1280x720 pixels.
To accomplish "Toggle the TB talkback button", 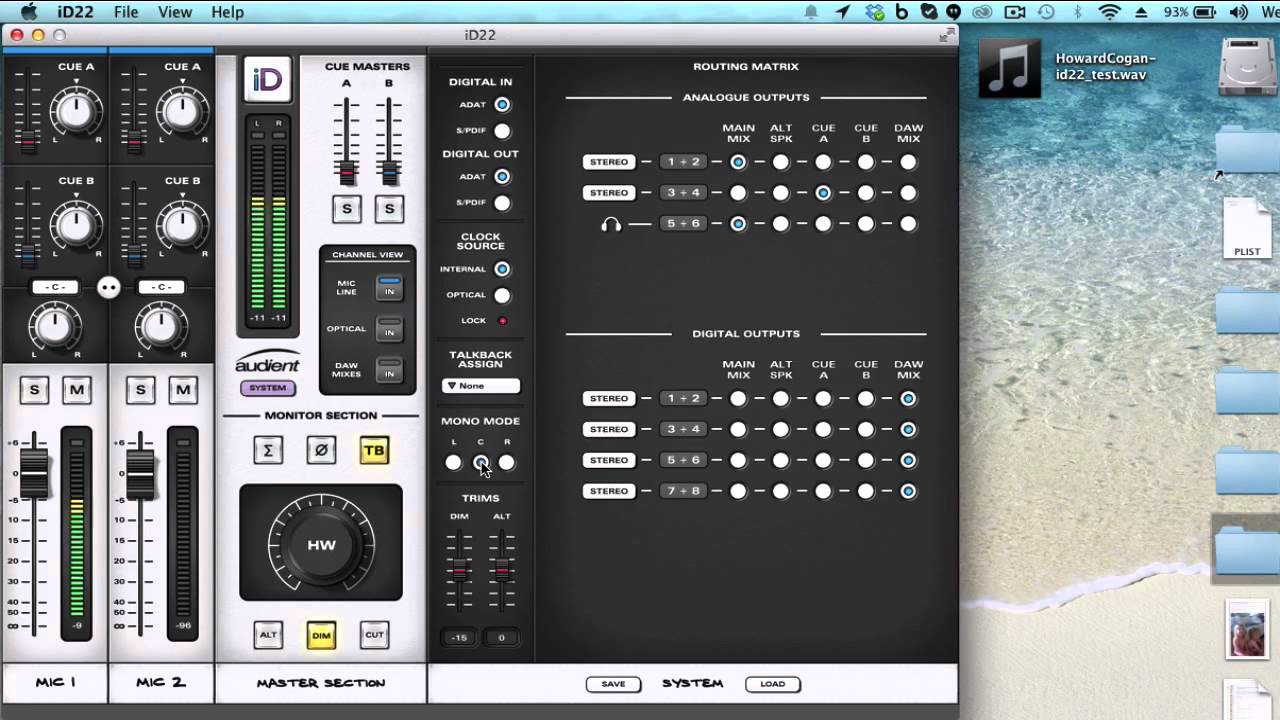I will (374, 451).
